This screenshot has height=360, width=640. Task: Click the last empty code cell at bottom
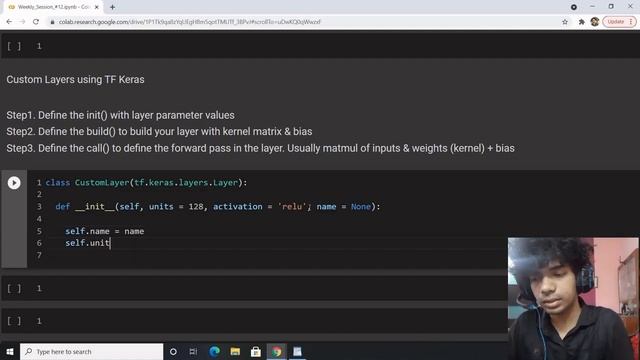(x=253, y=321)
